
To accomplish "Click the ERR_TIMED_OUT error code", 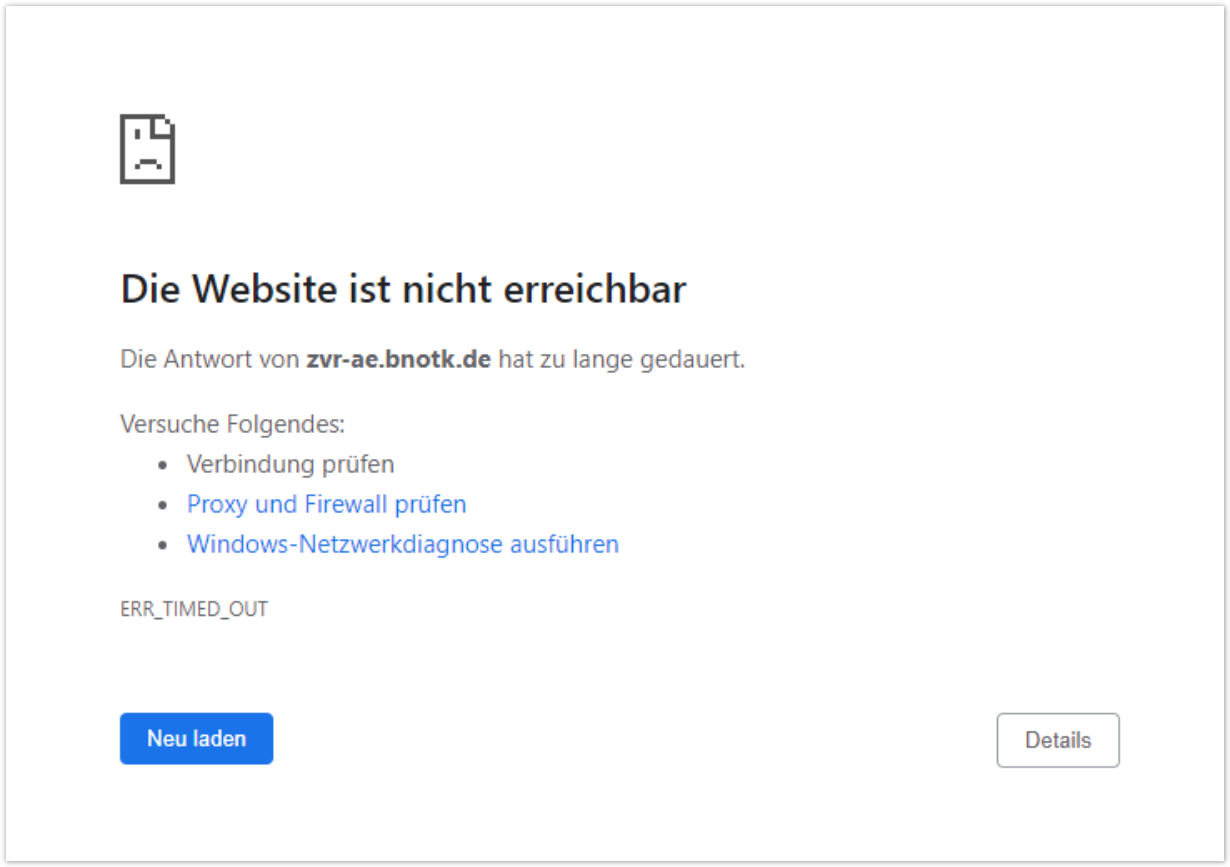I will tap(194, 609).
